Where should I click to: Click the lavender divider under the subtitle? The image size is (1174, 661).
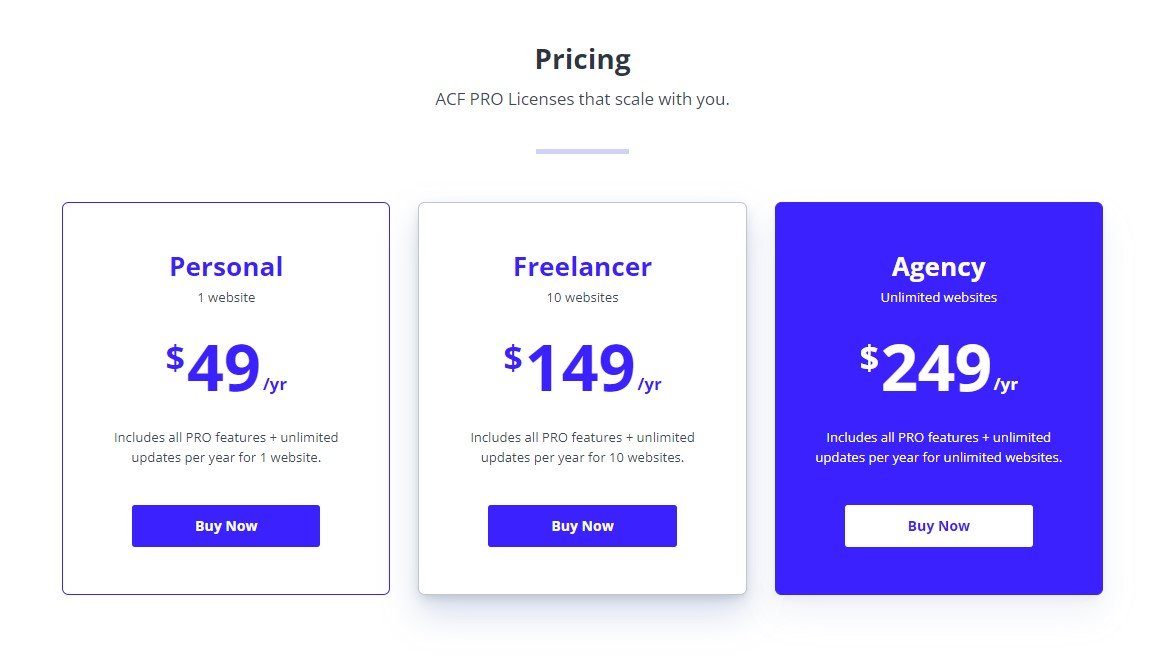[582, 151]
